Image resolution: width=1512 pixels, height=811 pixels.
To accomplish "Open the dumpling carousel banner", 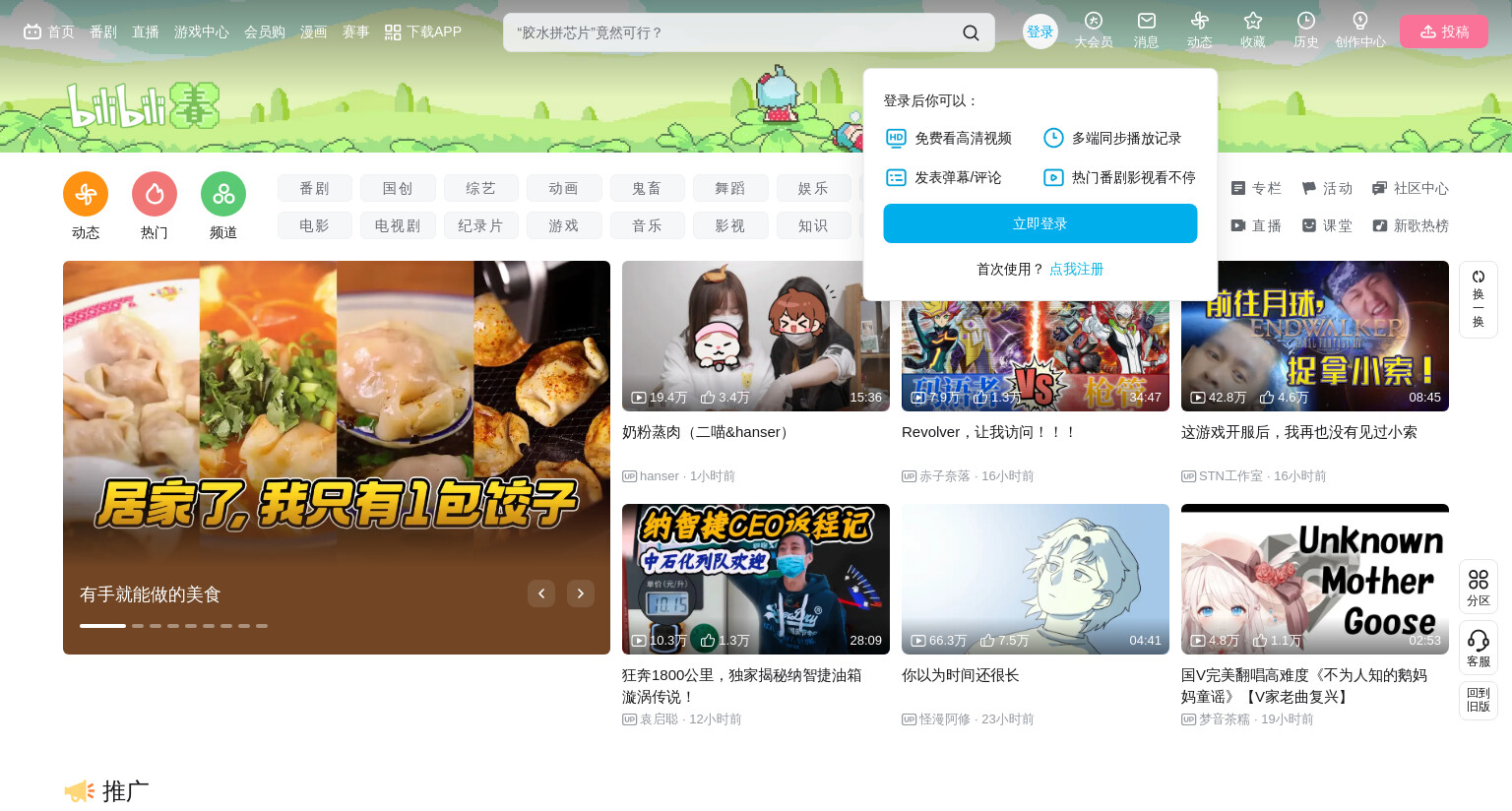I will click(x=337, y=458).
